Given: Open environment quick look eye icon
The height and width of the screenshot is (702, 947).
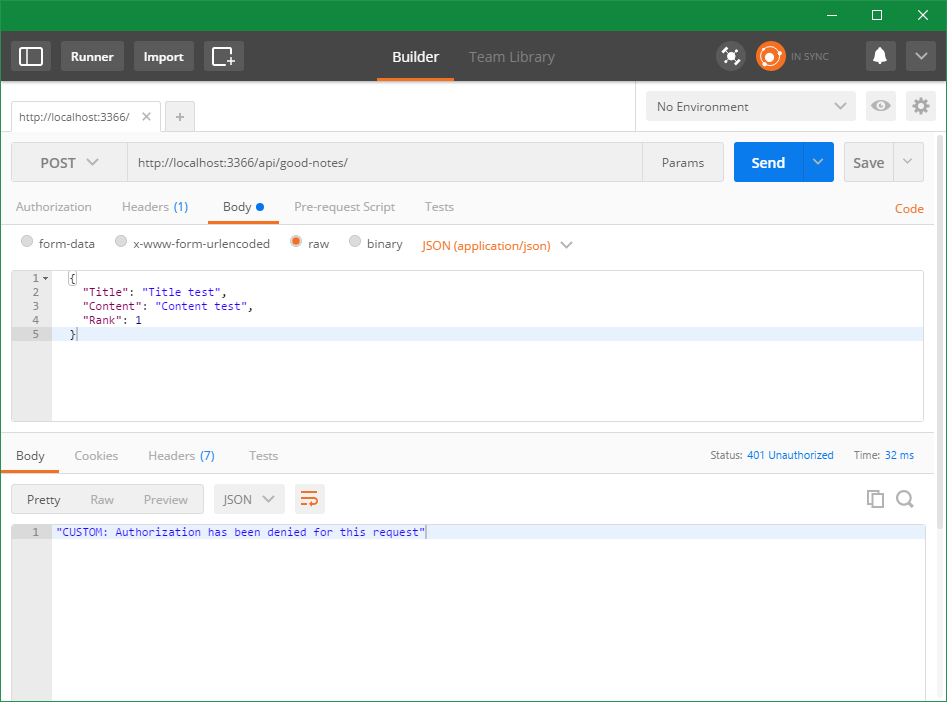Looking at the screenshot, I should [x=881, y=106].
